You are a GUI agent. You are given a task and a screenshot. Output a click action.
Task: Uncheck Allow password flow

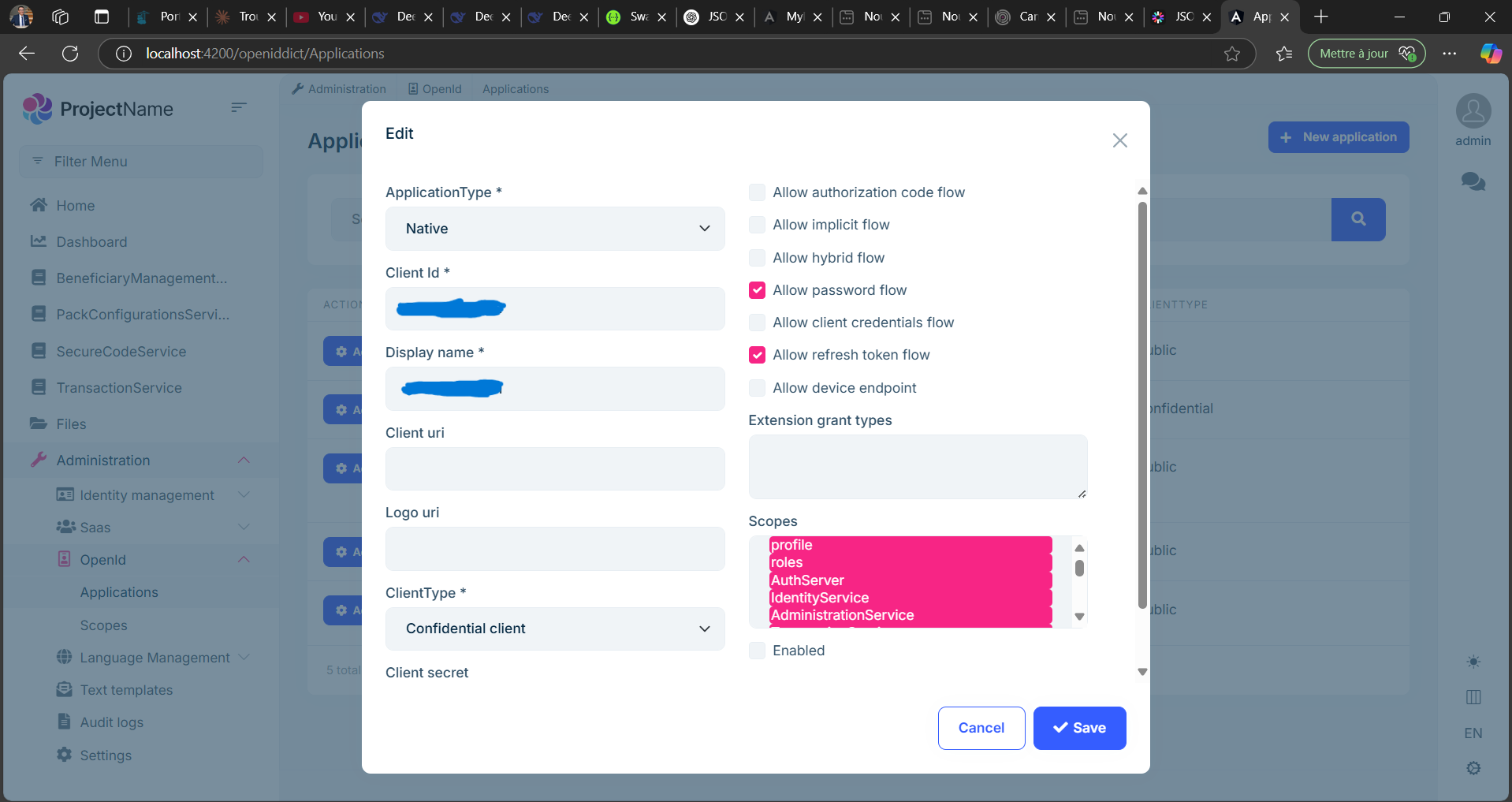(x=757, y=290)
